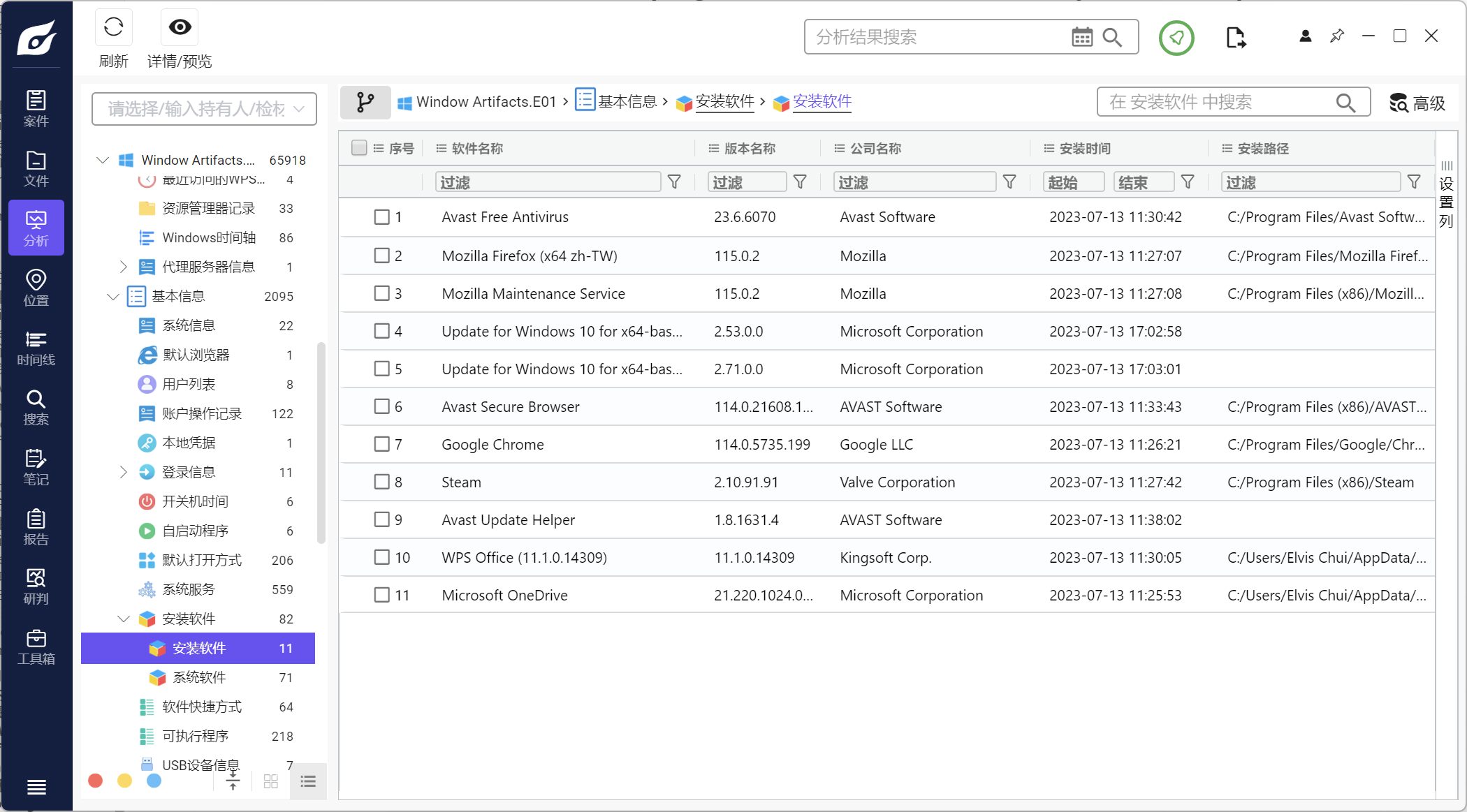The width and height of the screenshot is (1467, 812).
Task: Open the 报告 report sidebar item
Action: point(36,526)
